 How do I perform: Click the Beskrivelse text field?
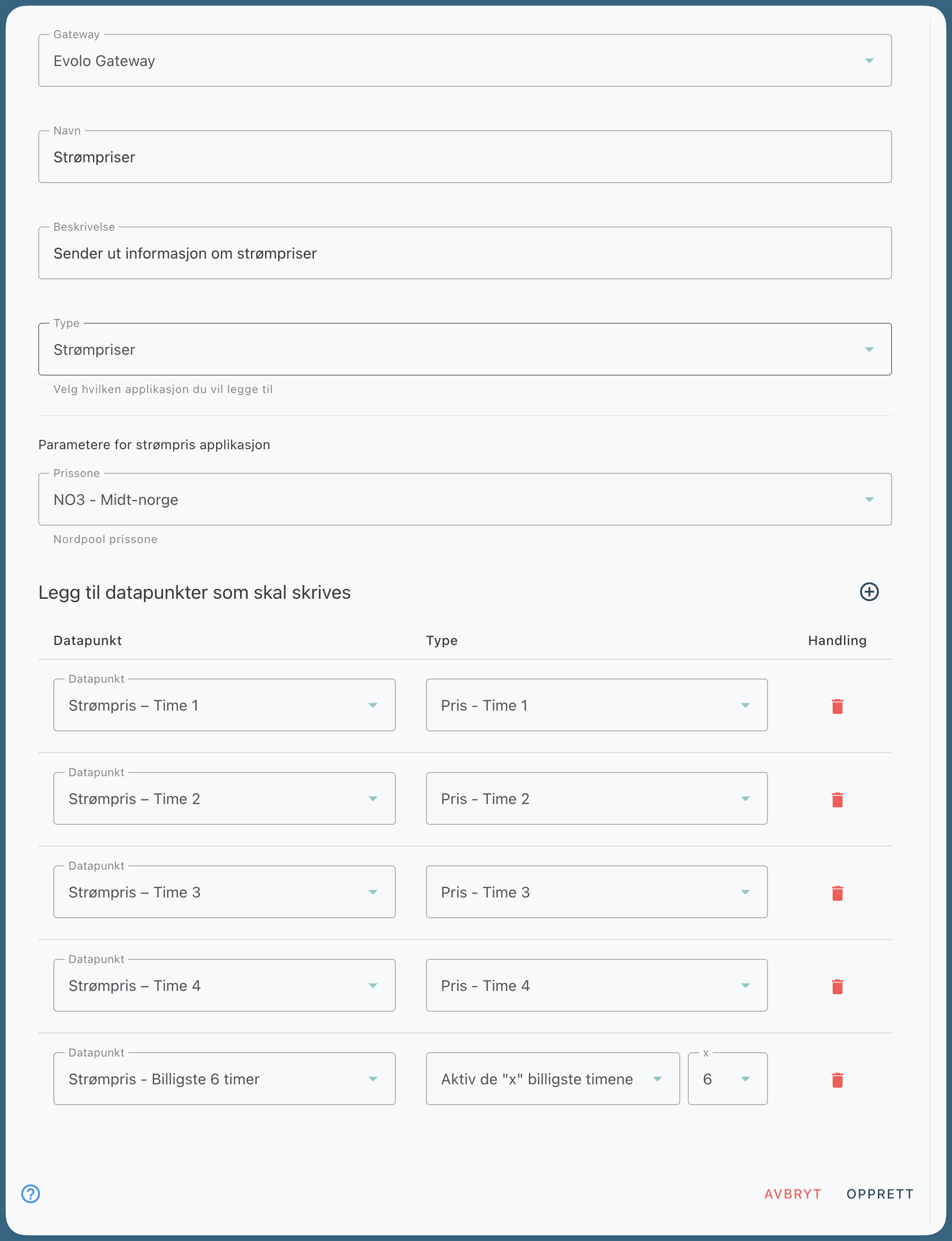click(x=465, y=253)
